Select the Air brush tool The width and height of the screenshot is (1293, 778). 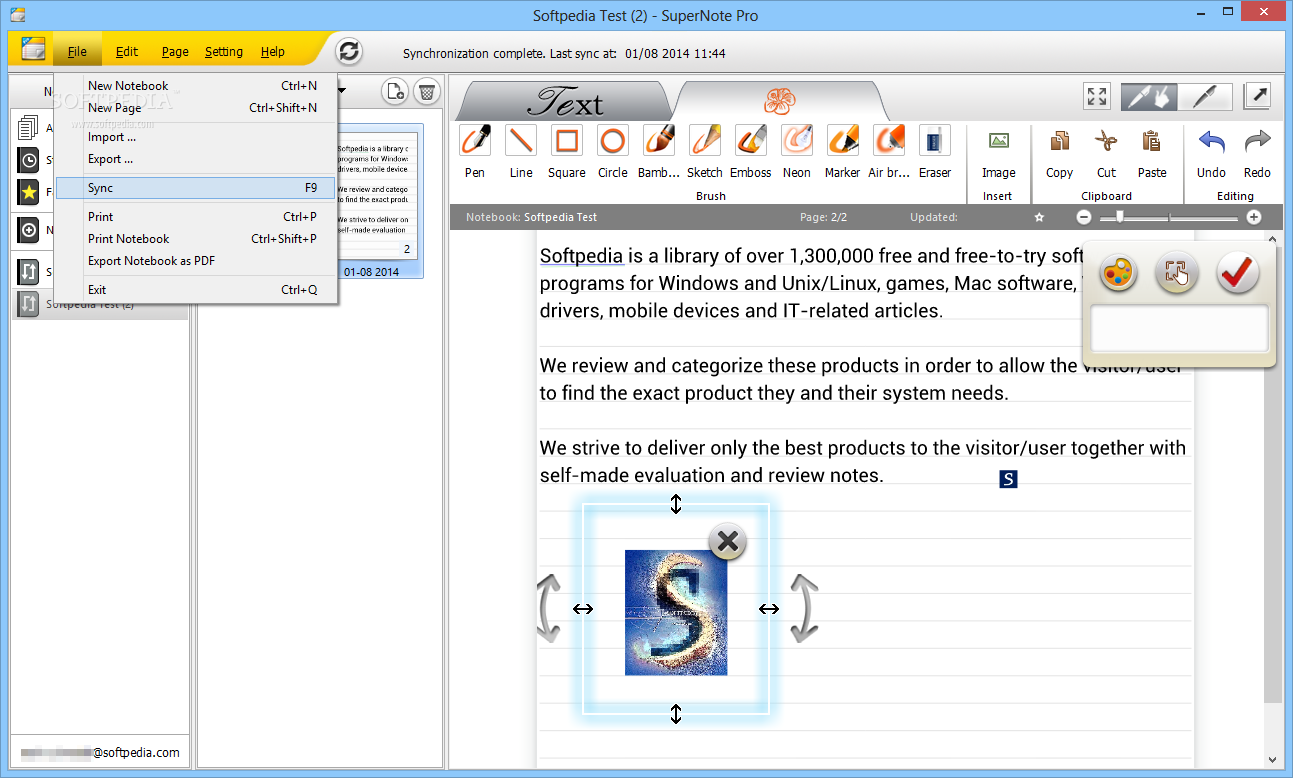tap(889, 141)
